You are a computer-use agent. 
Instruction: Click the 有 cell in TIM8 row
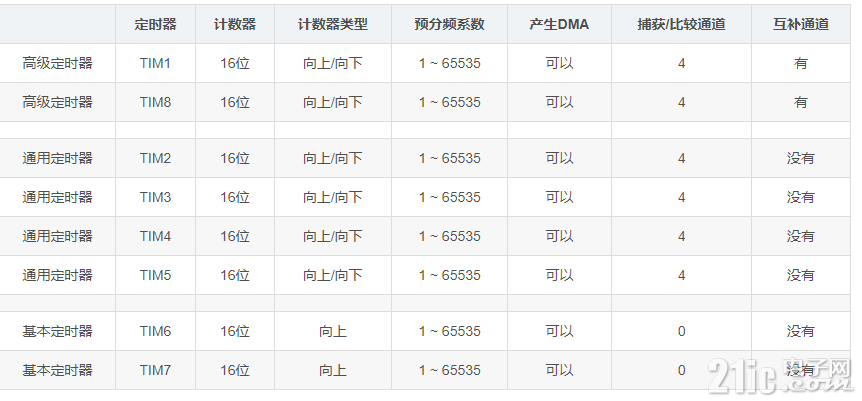pos(800,102)
